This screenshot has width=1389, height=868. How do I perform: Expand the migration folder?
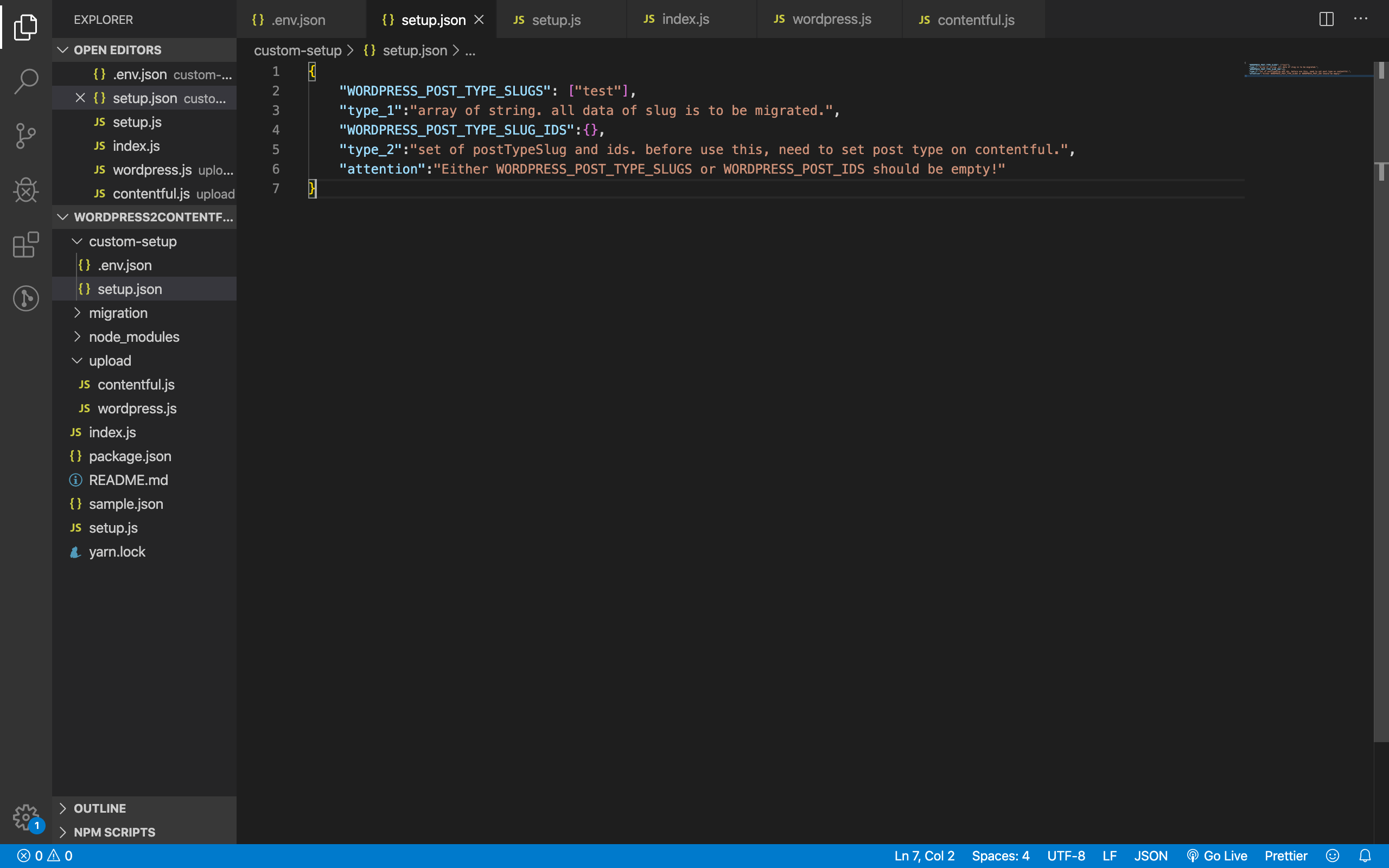pyautogui.click(x=118, y=313)
